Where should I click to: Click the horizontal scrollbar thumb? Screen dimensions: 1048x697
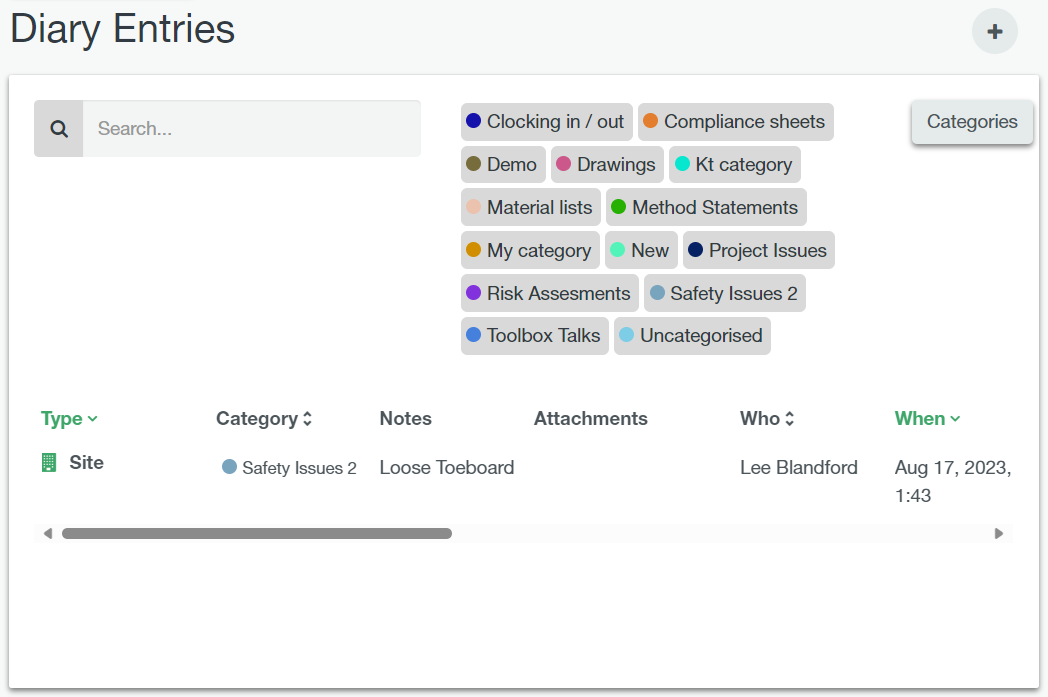257,533
